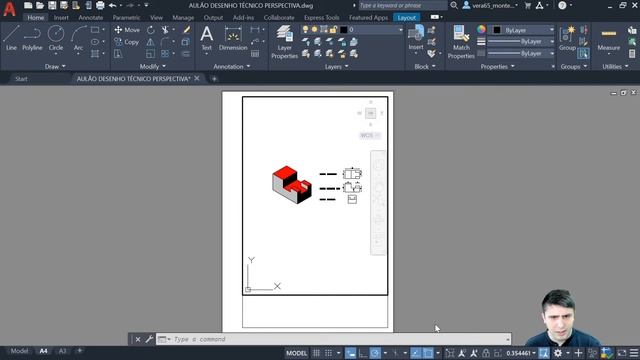The image size is (640, 360).
Task: Click the command line input field
Action: pyautogui.click(x=333, y=339)
